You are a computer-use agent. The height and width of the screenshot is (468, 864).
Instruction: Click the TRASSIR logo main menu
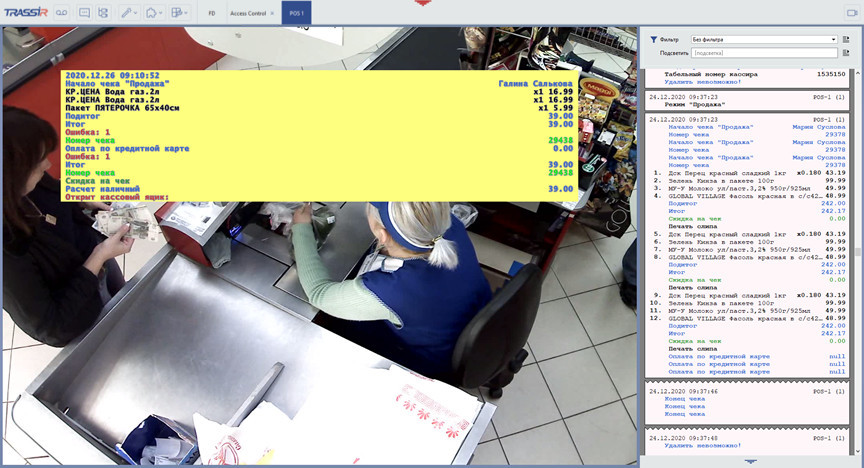point(24,13)
